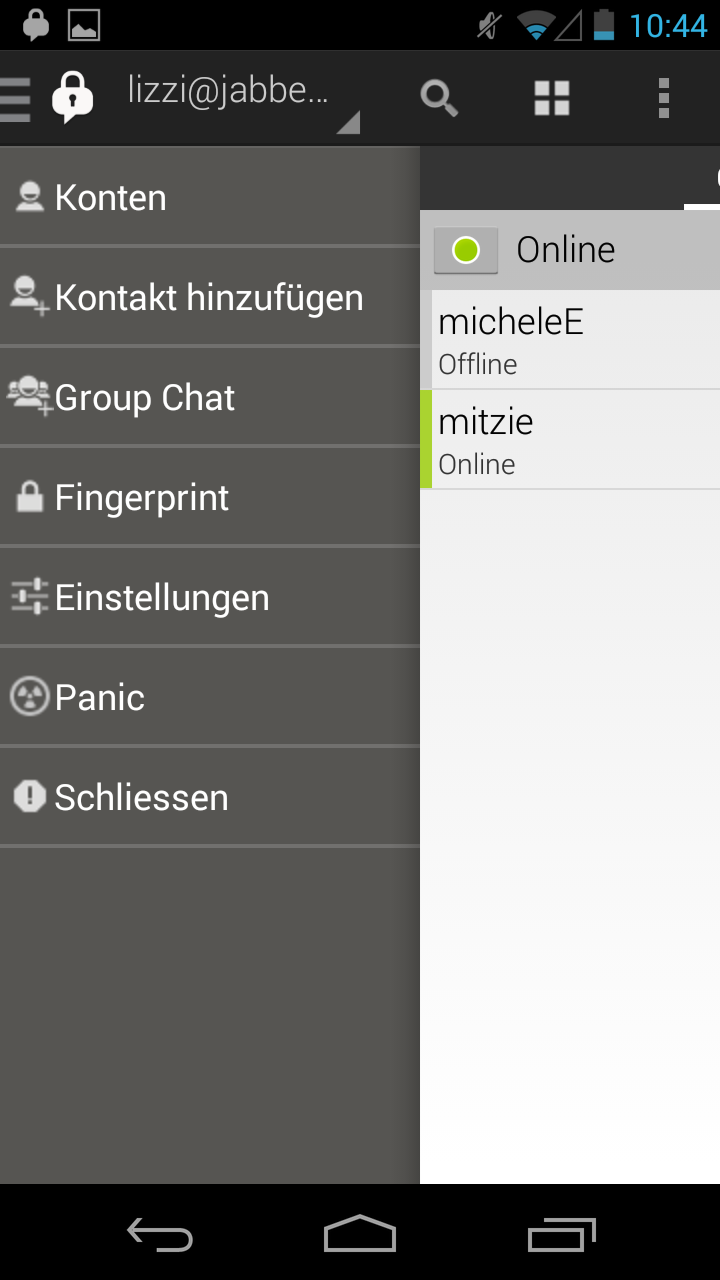Tap mitzie's green presence color bar

coord(426,440)
